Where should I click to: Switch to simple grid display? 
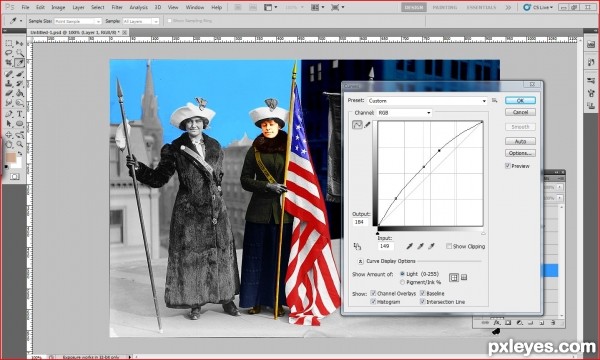tap(454, 278)
